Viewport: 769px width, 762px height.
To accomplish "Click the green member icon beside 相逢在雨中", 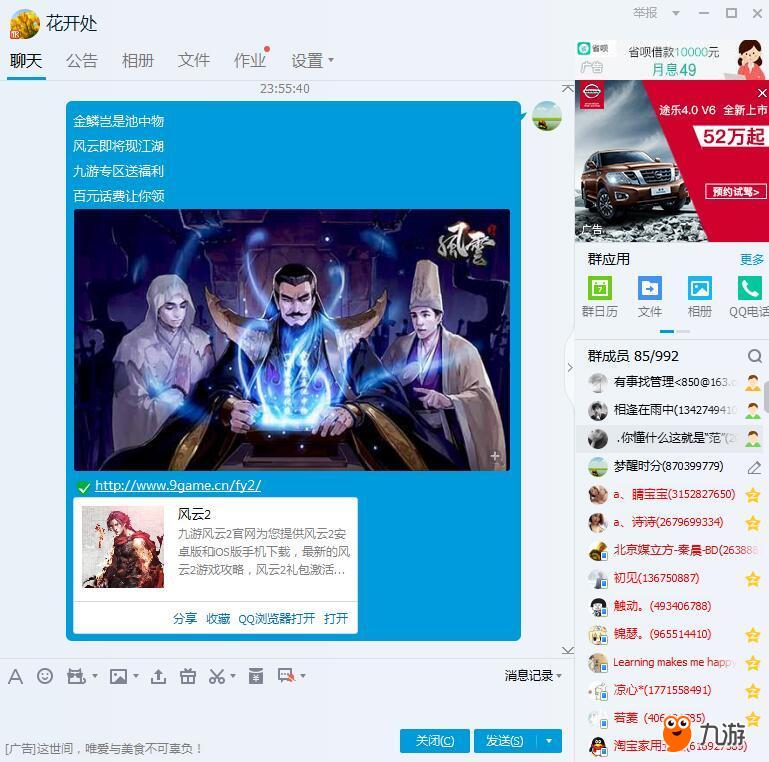I will pyautogui.click(x=753, y=411).
